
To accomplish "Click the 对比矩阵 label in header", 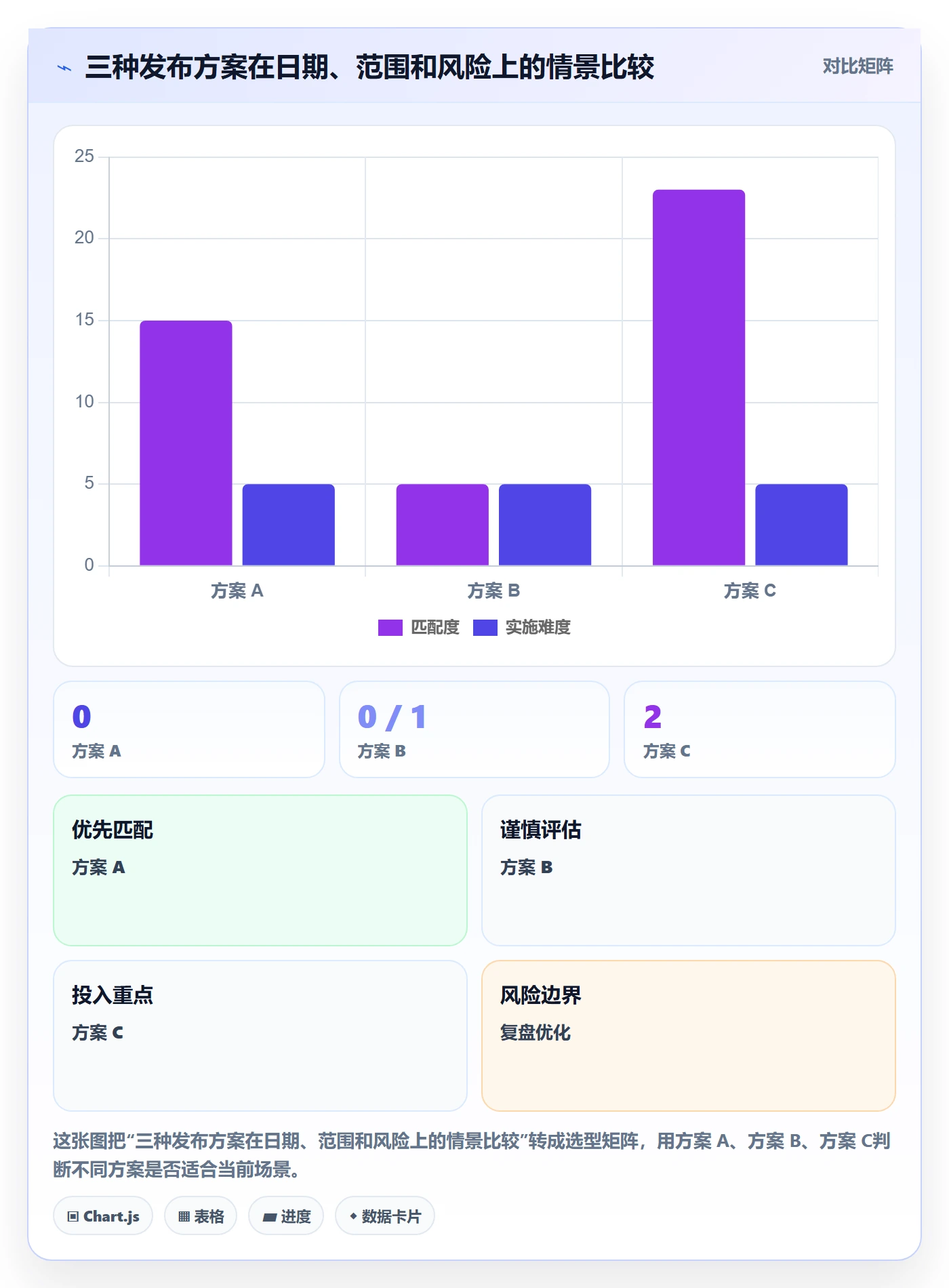I will pyautogui.click(x=857, y=66).
